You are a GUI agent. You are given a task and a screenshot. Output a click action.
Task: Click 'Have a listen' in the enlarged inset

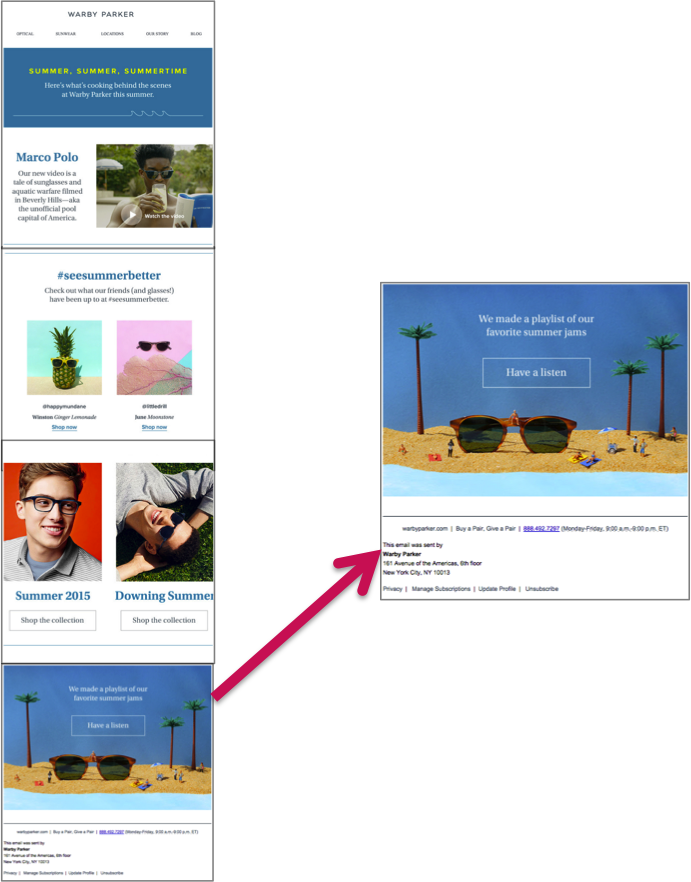click(x=536, y=372)
